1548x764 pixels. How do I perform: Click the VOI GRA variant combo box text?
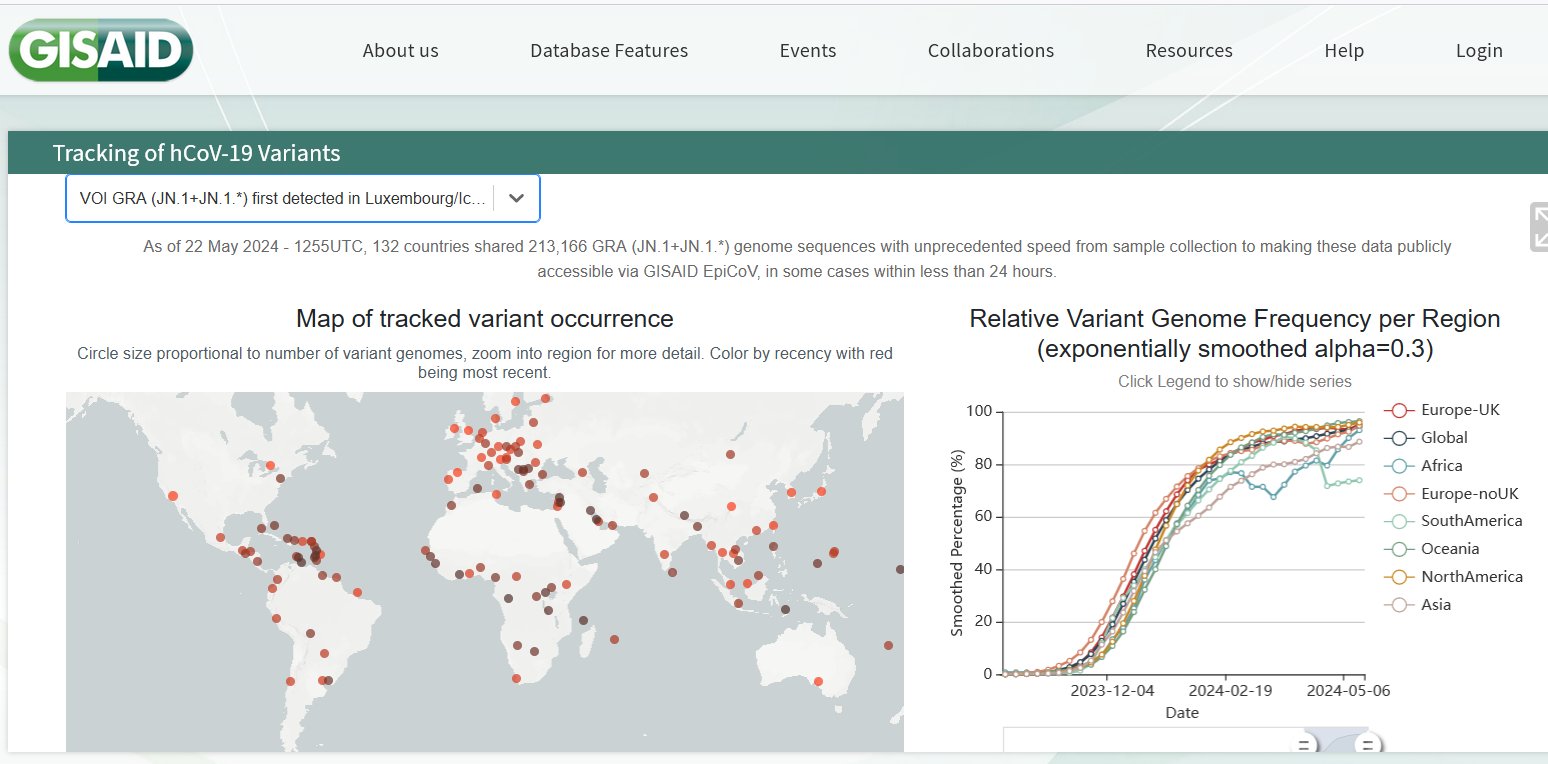(x=282, y=198)
